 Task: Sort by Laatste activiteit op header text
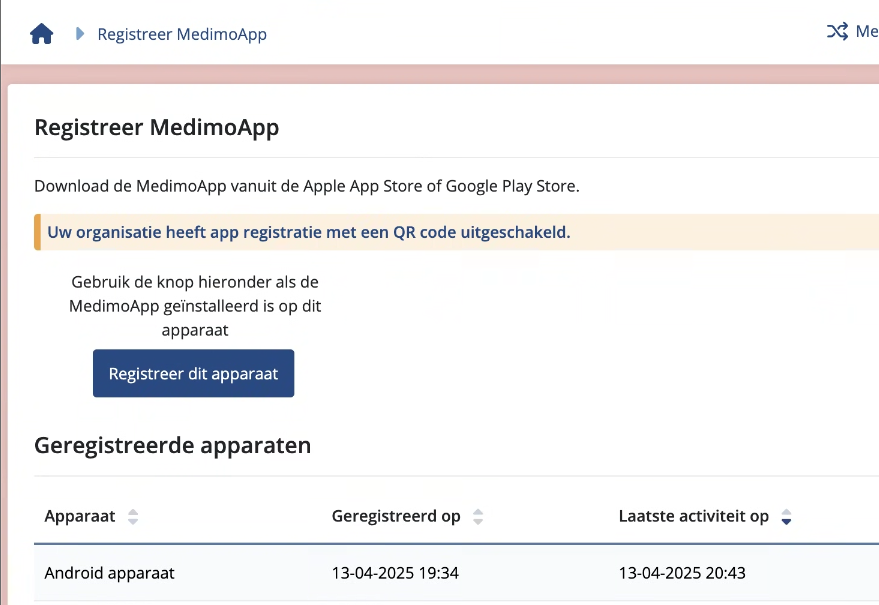693,516
